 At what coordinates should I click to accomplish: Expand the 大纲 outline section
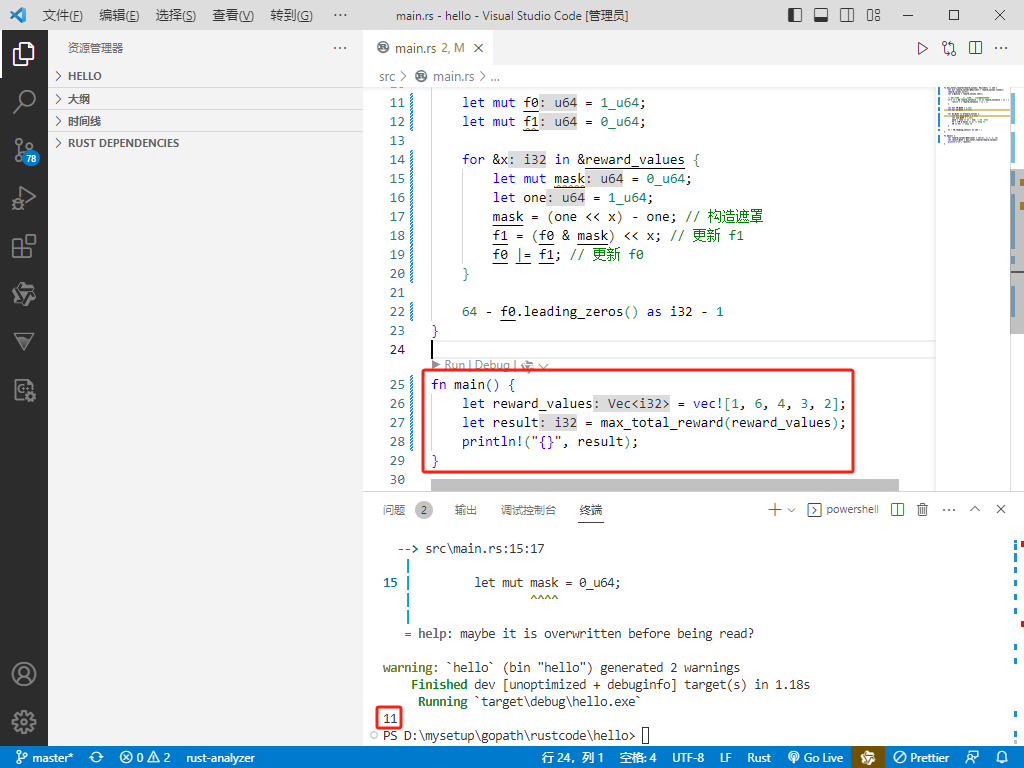tap(206, 99)
